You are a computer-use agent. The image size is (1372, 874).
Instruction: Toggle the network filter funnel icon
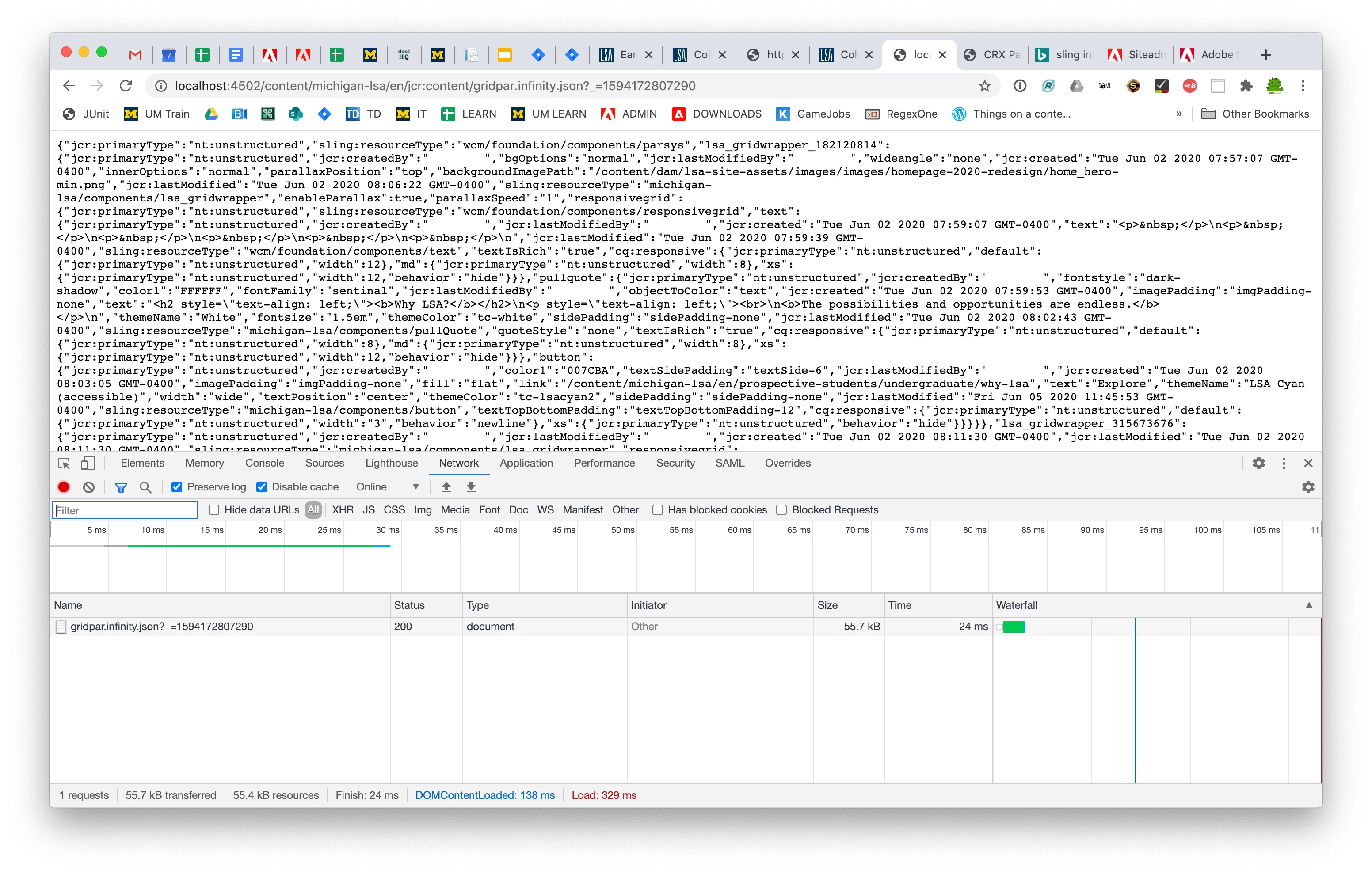pos(121,487)
